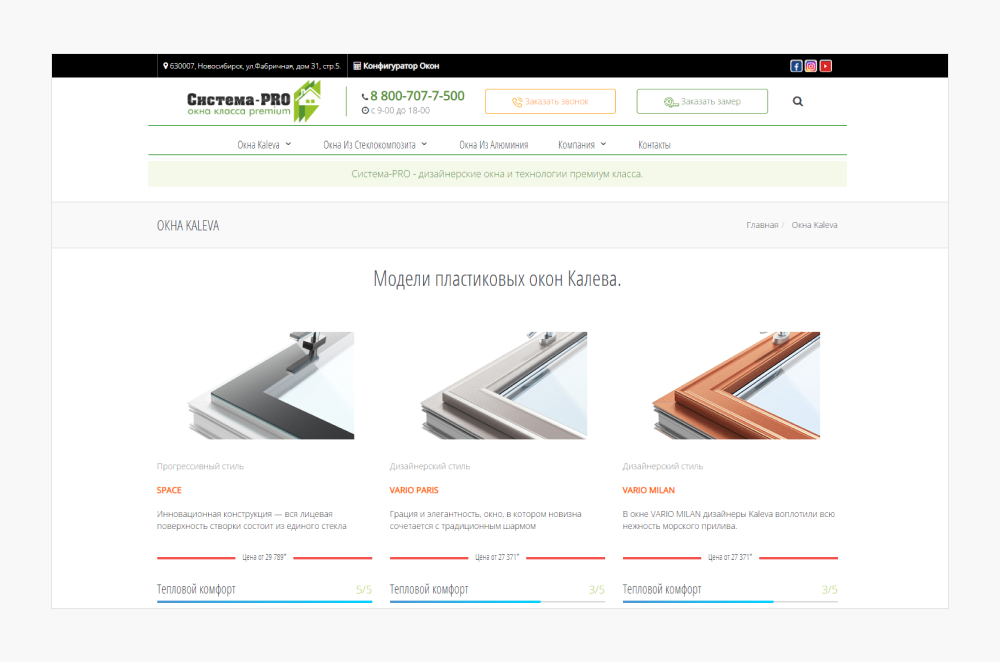This screenshot has width=1000, height=662.
Task: Click the green banner text Система-PRO - дизайнерские окна
Action: point(497,173)
